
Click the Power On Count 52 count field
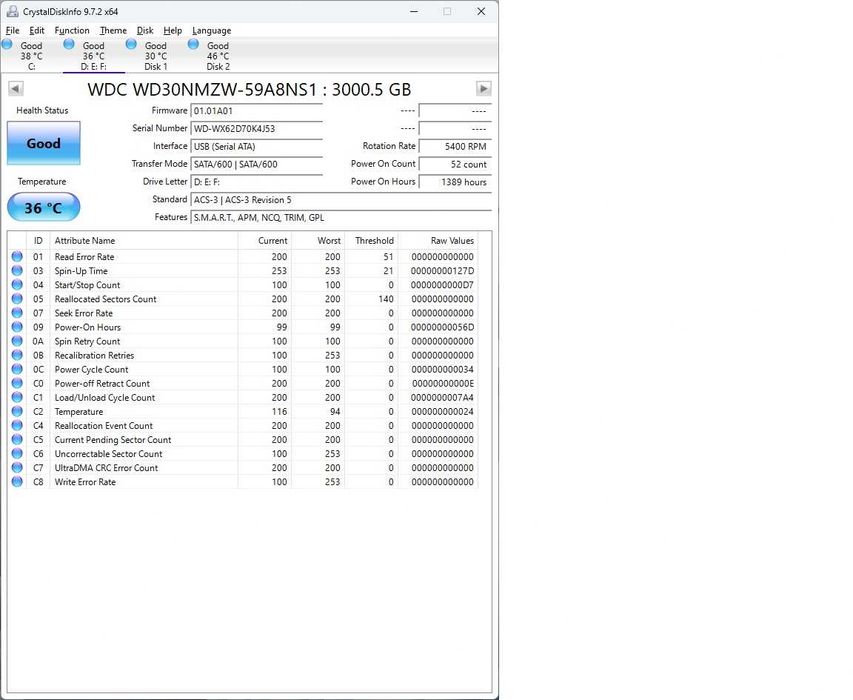point(455,164)
